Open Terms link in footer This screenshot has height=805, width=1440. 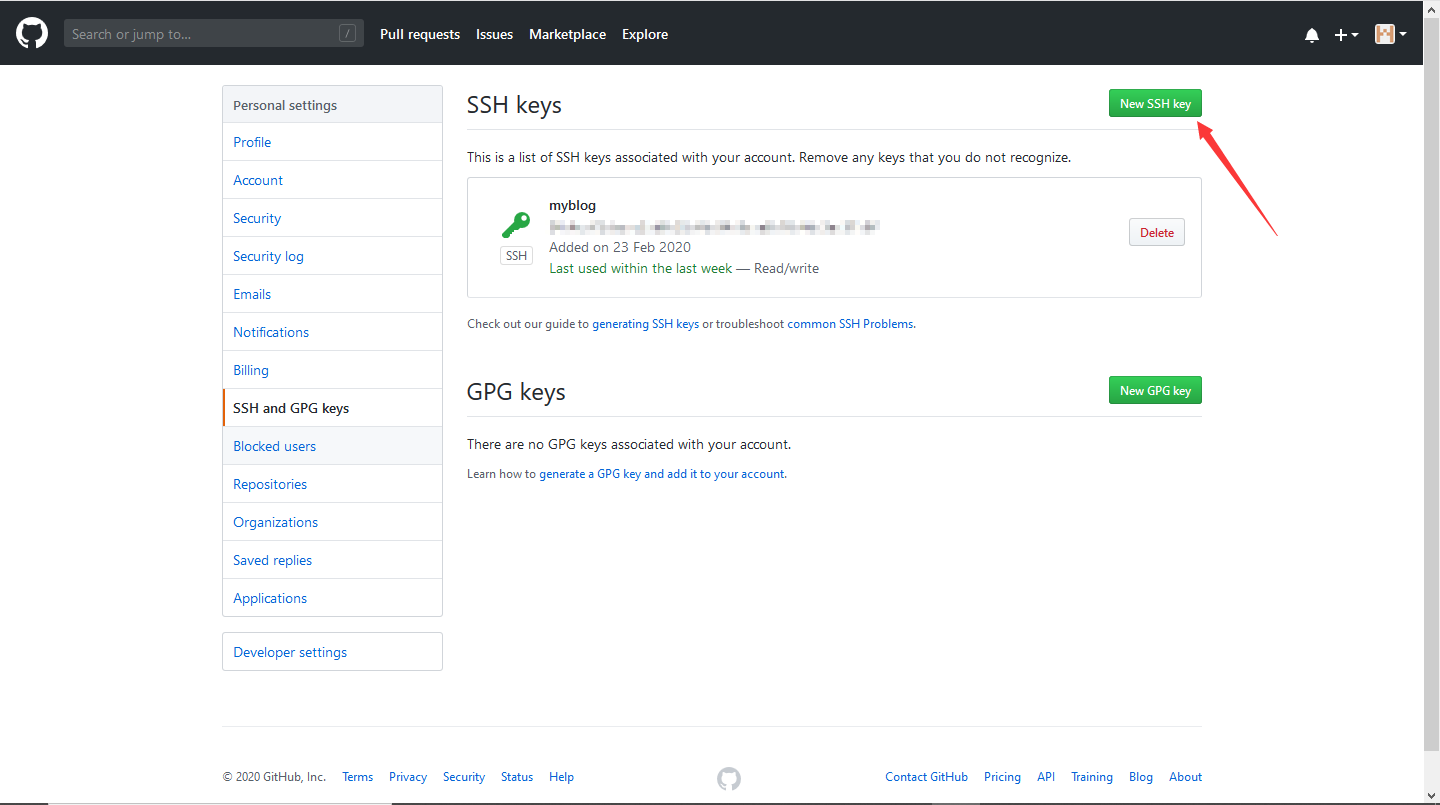click(x=357, y=777)
